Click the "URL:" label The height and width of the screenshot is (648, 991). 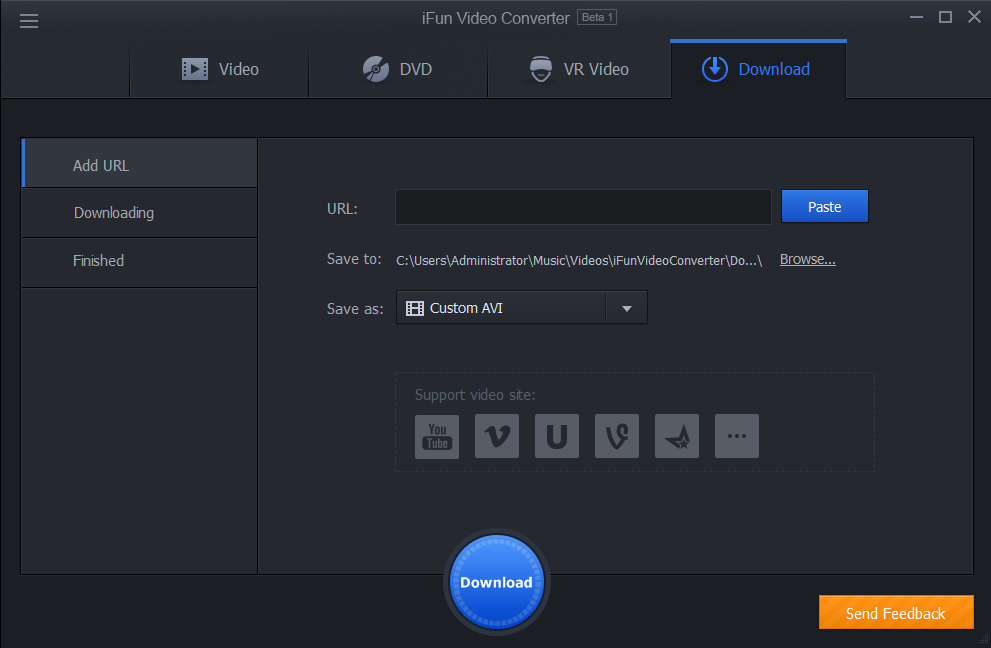coord(342,209)
